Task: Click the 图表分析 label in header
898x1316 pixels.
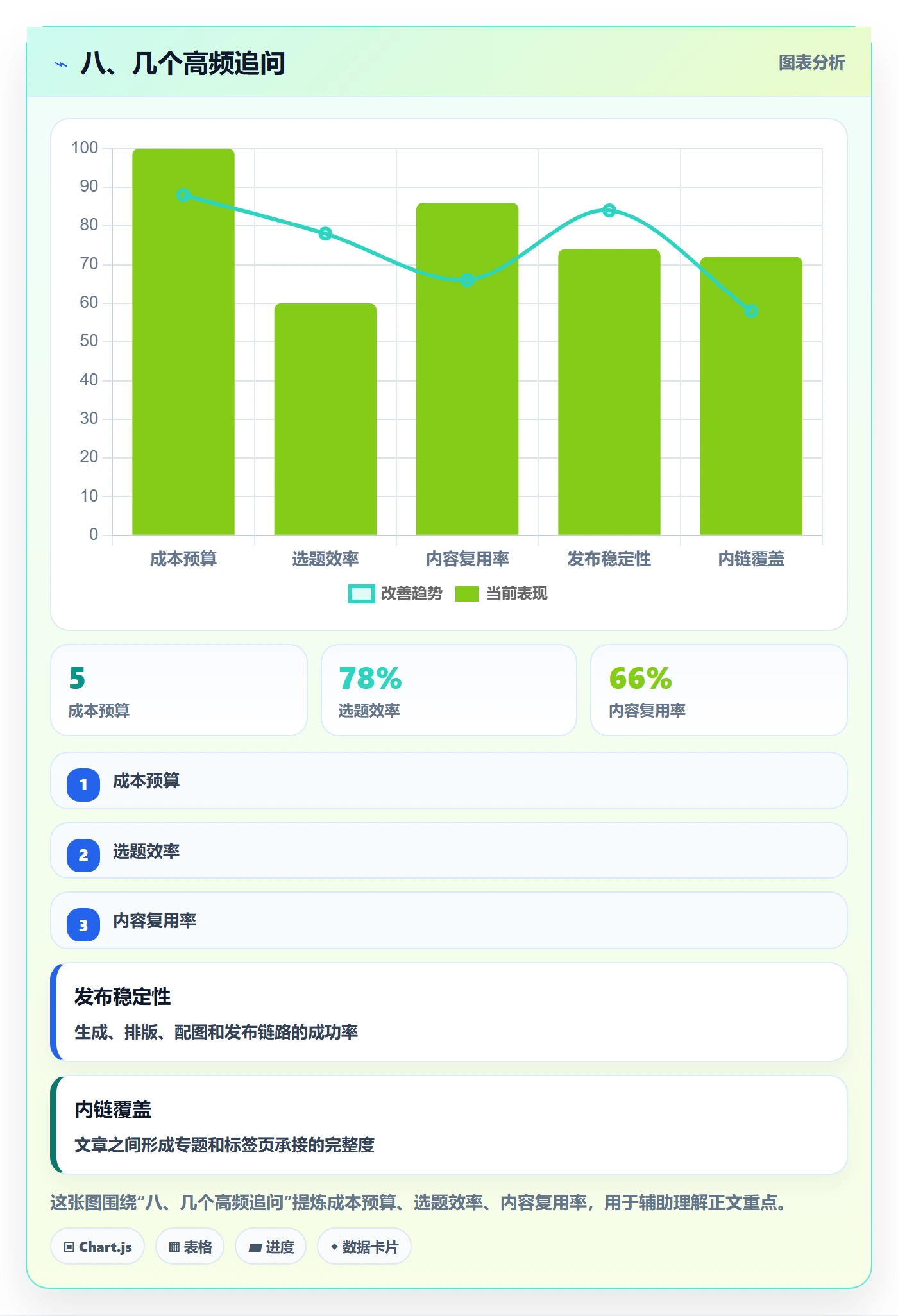Action: coord(811,63)
